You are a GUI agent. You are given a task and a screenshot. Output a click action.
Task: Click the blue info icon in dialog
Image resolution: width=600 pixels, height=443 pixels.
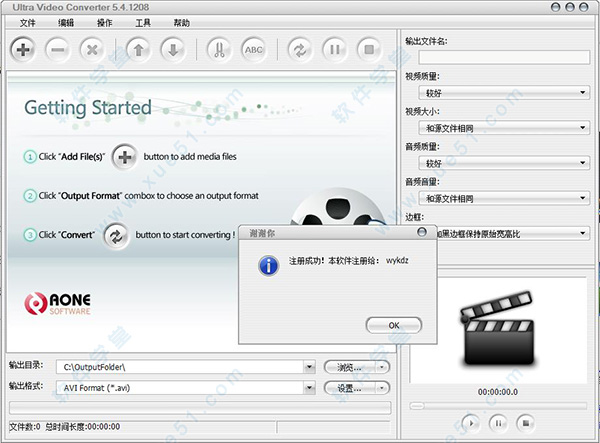click(269, 265)
